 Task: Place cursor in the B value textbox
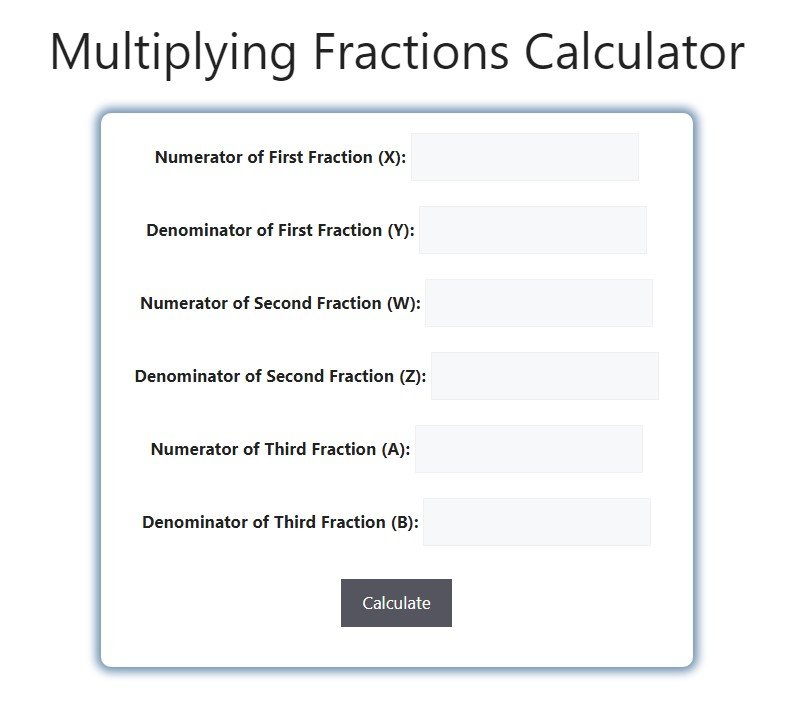tap(536, 522)
